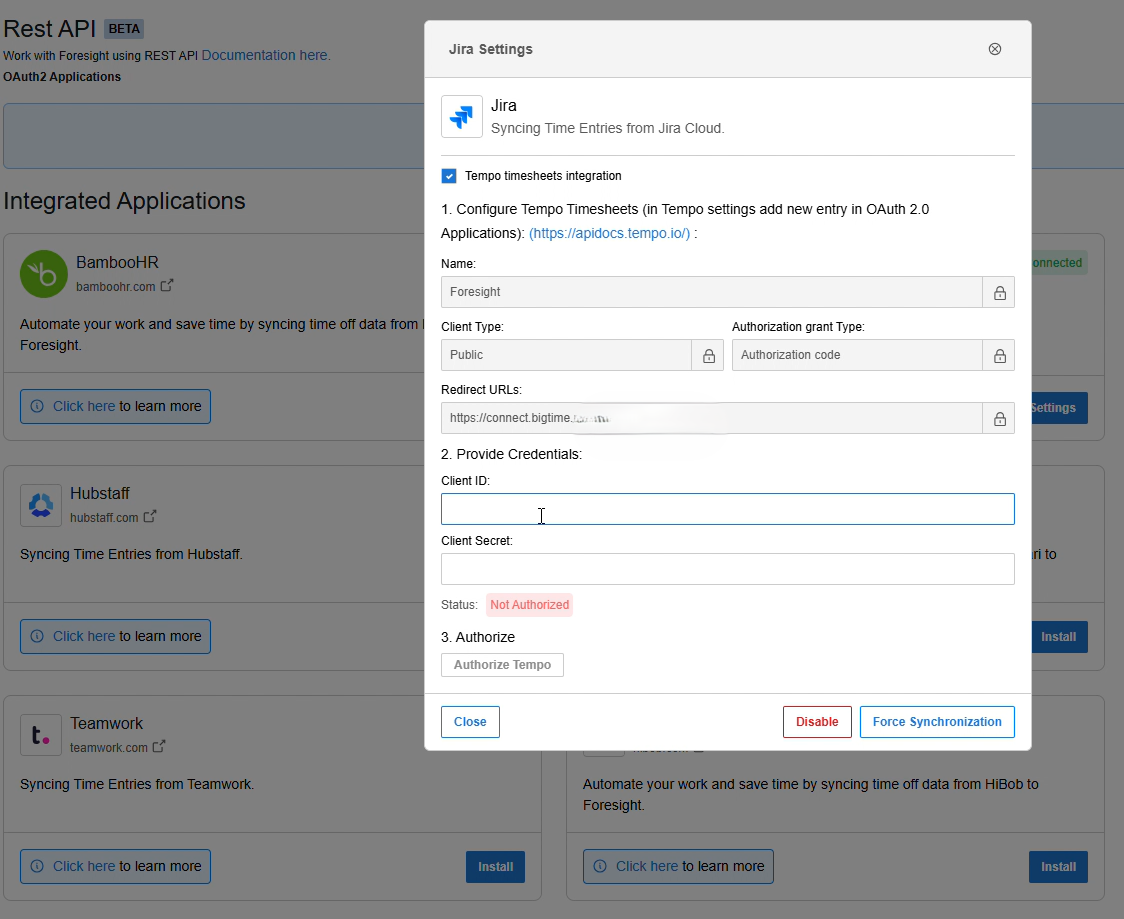The height and width of the screenshot is (919, 1124).
Task: Open the apidocs.tempo.io link
Action: tap(609, 233)
